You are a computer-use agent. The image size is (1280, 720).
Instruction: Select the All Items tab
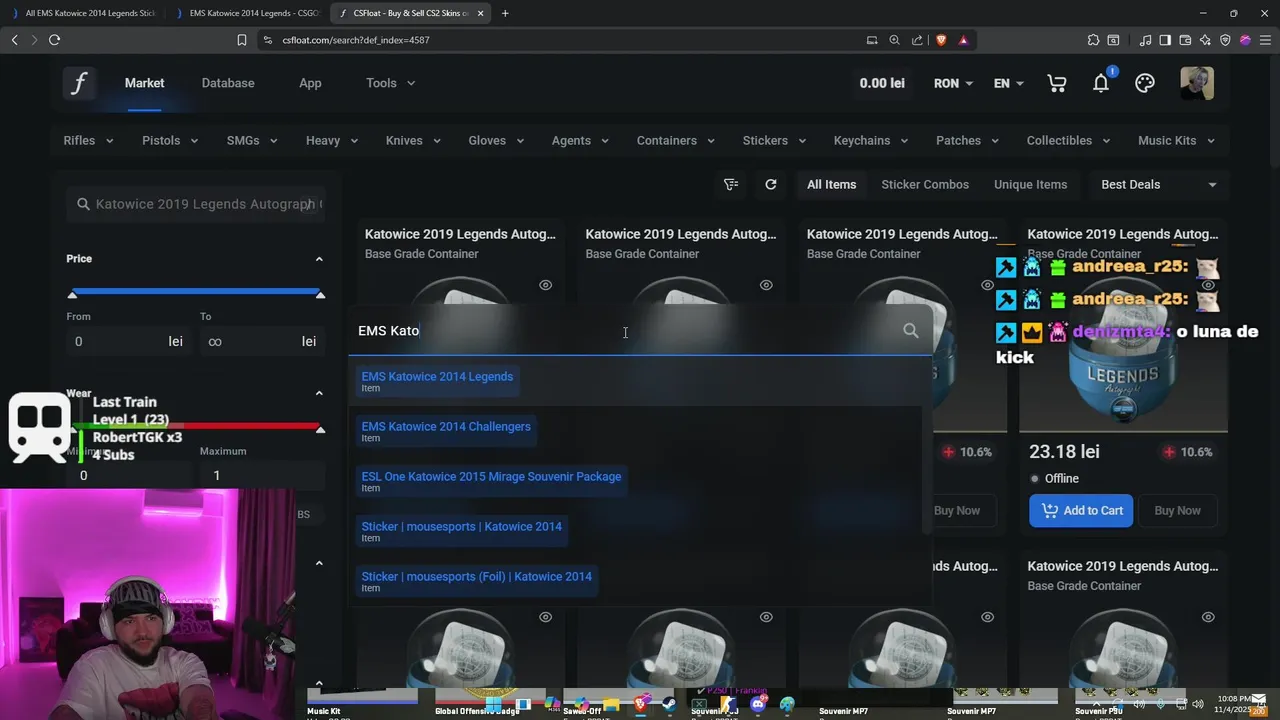click(x=832, y=184)
